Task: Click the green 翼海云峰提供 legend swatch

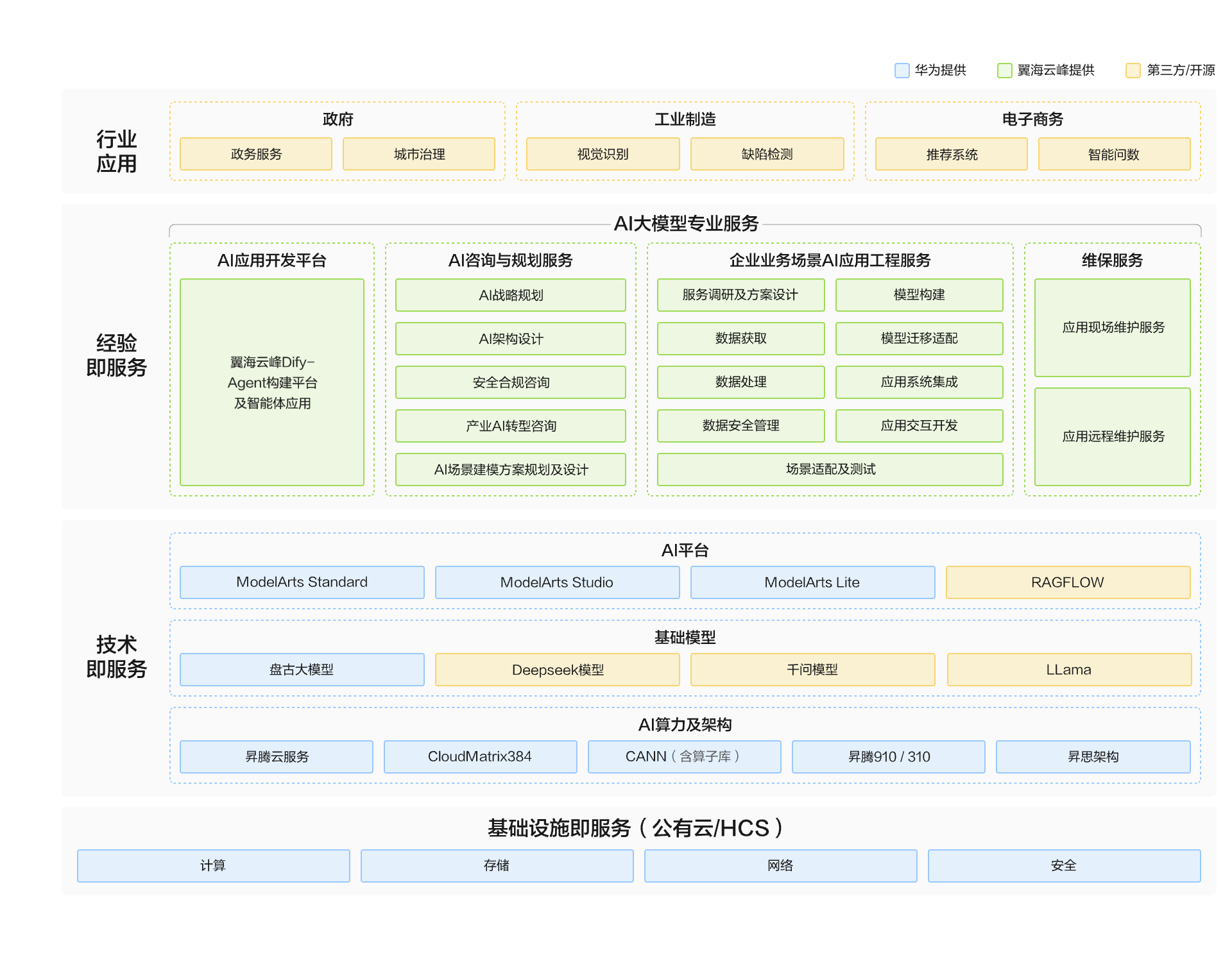Action: (1004, 70)
